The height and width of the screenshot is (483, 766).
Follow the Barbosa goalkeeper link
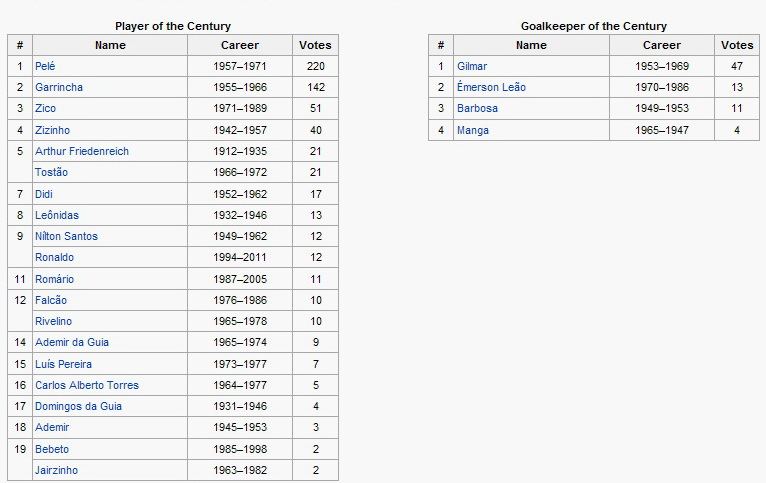coord(477,108)
